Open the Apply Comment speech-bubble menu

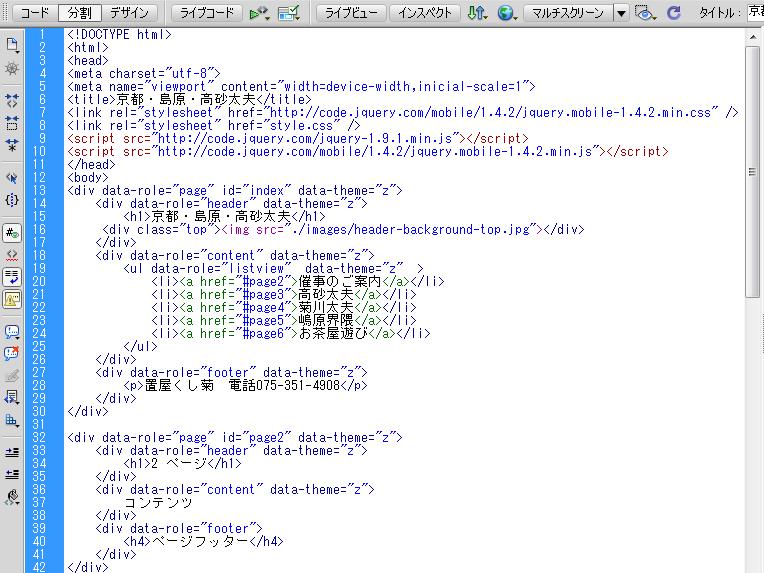[12, 332]
